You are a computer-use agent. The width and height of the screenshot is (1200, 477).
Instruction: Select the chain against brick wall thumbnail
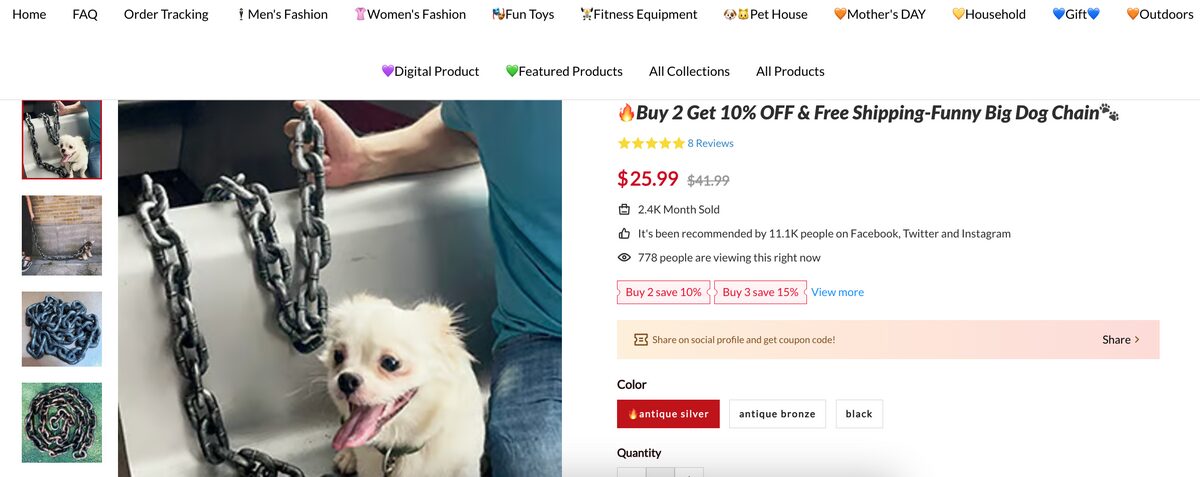pyautogui.click(x=62, y=235)
